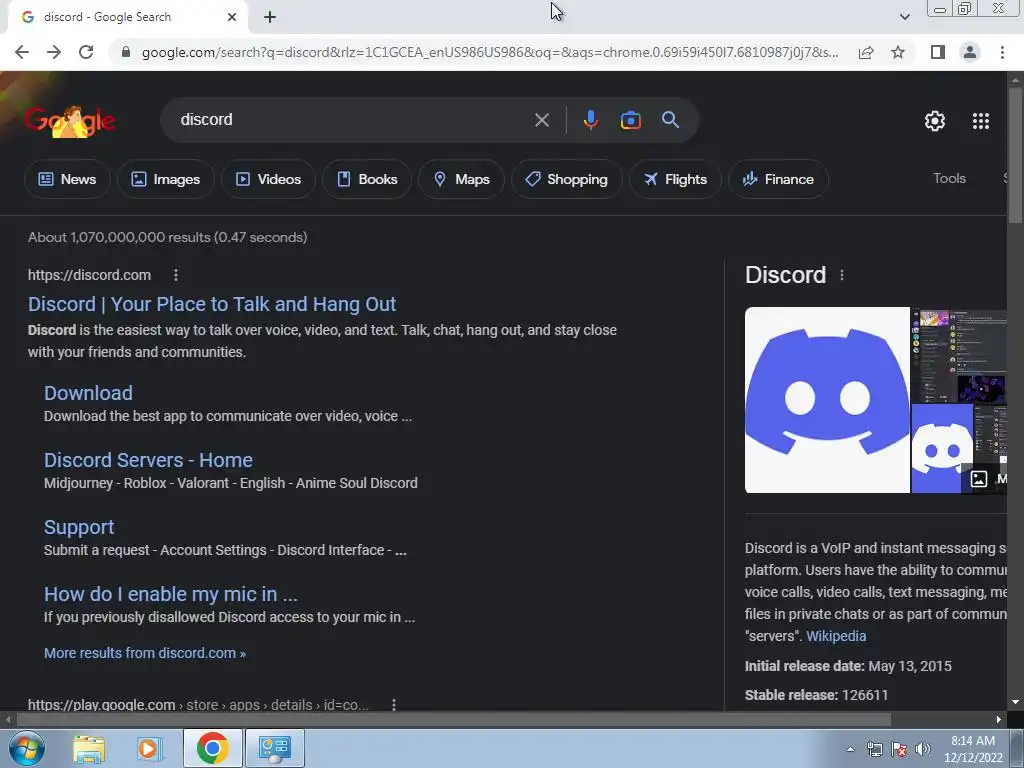
Task: Open Discord knowledge panel options menu
Action: tap(842, 275)
